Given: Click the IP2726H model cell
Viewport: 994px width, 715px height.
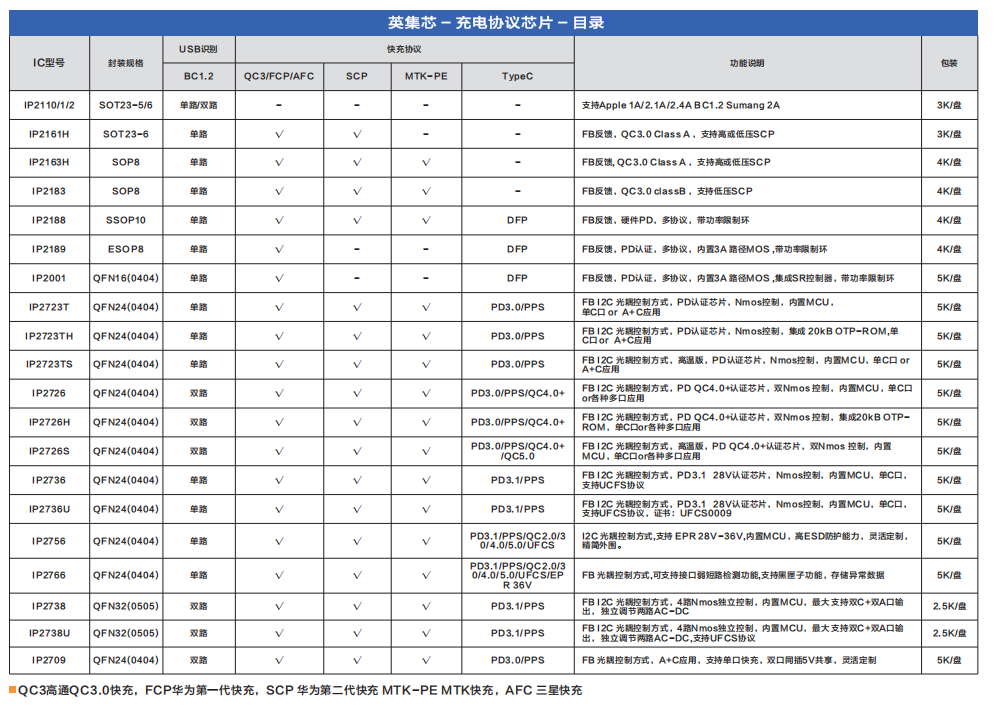Looking at the screenshot, I should (49, 422).
